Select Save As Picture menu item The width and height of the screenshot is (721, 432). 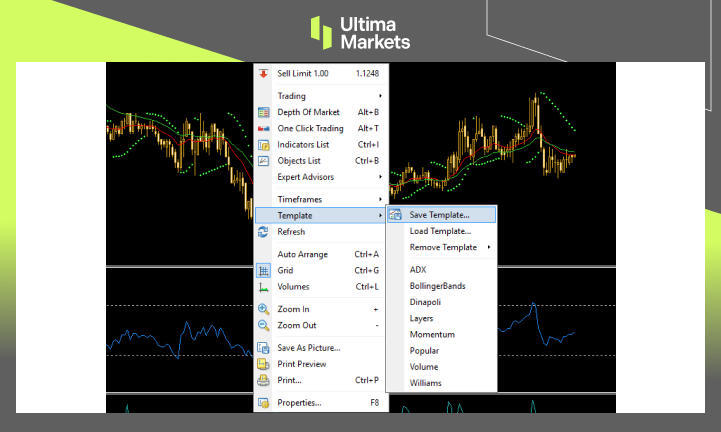[x=320, y=348]
